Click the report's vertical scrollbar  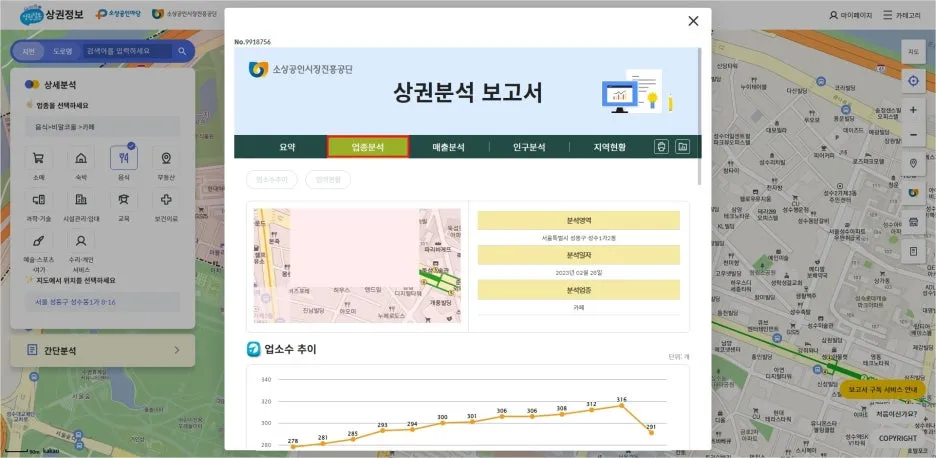pyautogui.click(x=699, y=116)
